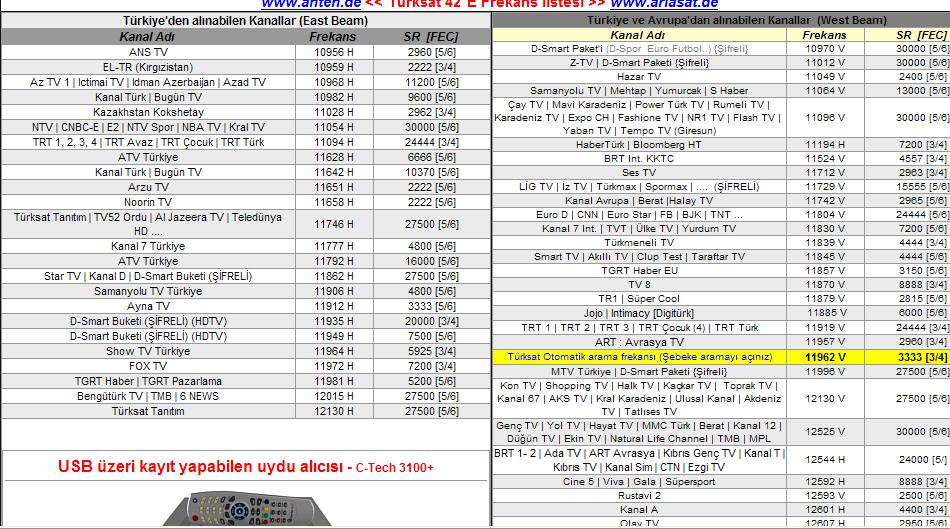
Task: Click frequency 10968 H cell
Action: point(334,82)
